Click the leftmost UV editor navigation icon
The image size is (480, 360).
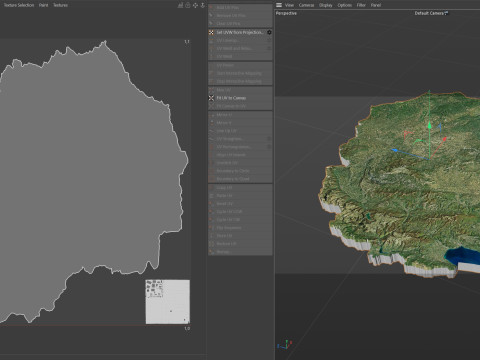[180, 5]
